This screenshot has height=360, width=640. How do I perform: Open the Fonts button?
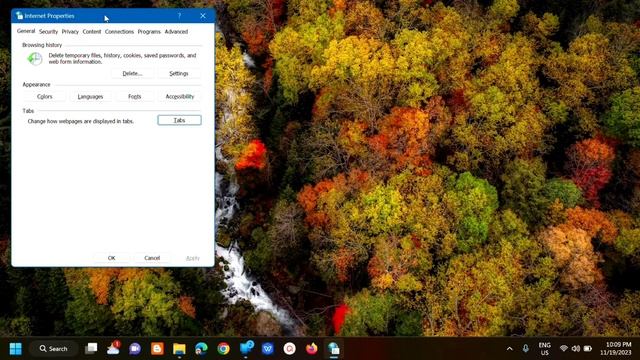[134, 97]
